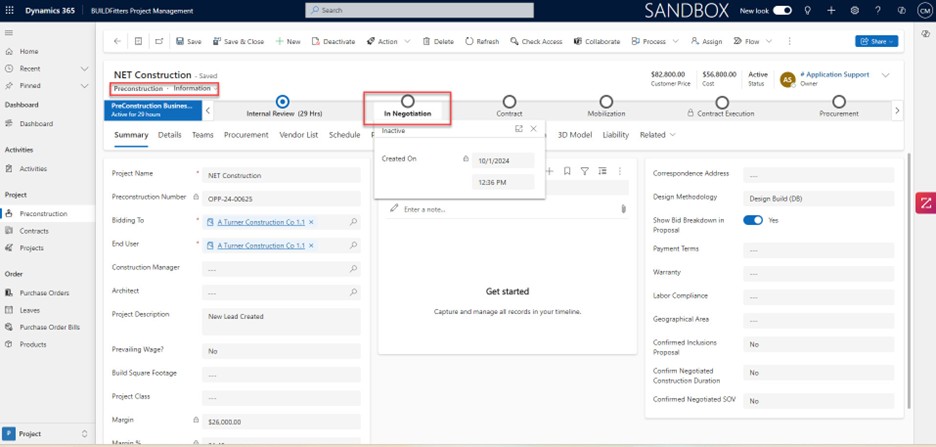
Task: Open more commands overflow menu
Action: pos(789,41)
